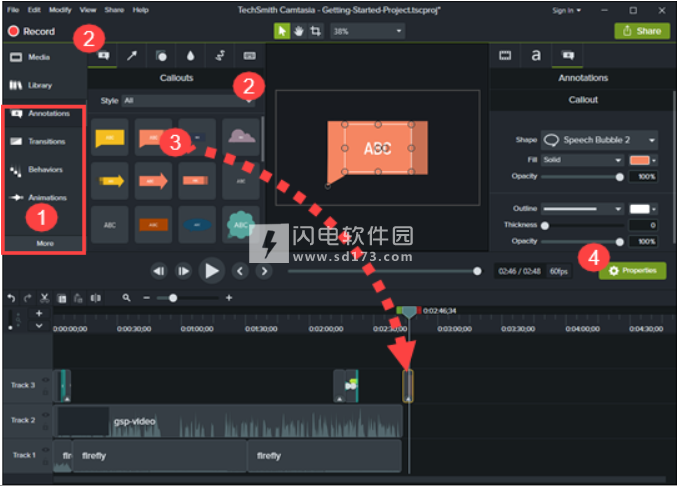This screenshot has width=677, height=486.
Task: Switch to the Shapes annotation subtab
Action: pos(161,56)
